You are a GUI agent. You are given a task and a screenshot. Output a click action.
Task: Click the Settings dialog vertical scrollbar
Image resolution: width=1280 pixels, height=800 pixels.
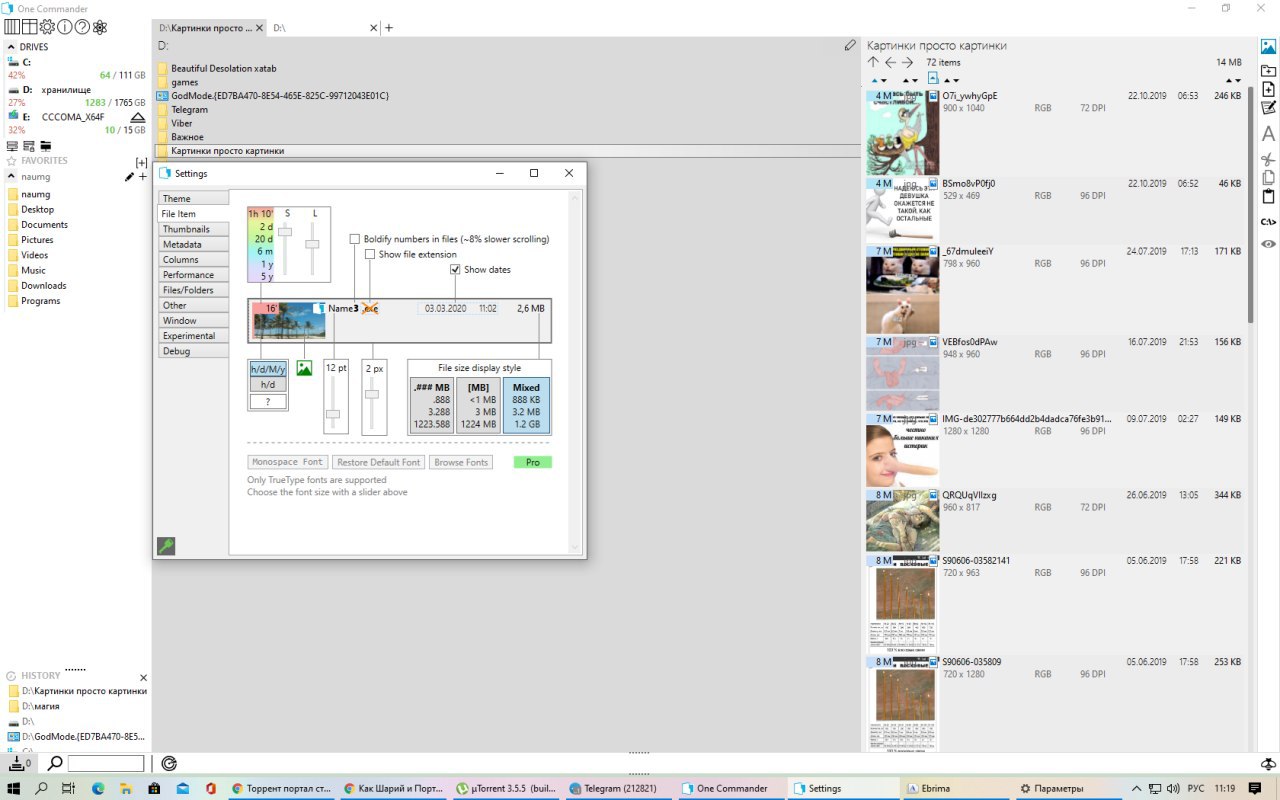pyautogui.click(x=575, y=371)
